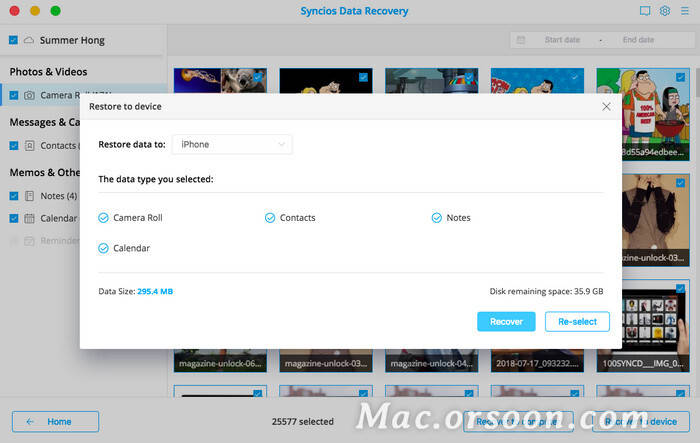The height and width of the screenshot is (443, 700).
Task: Open the jellyfish and koala thumbnail
Action: click(x=220, y=80)
